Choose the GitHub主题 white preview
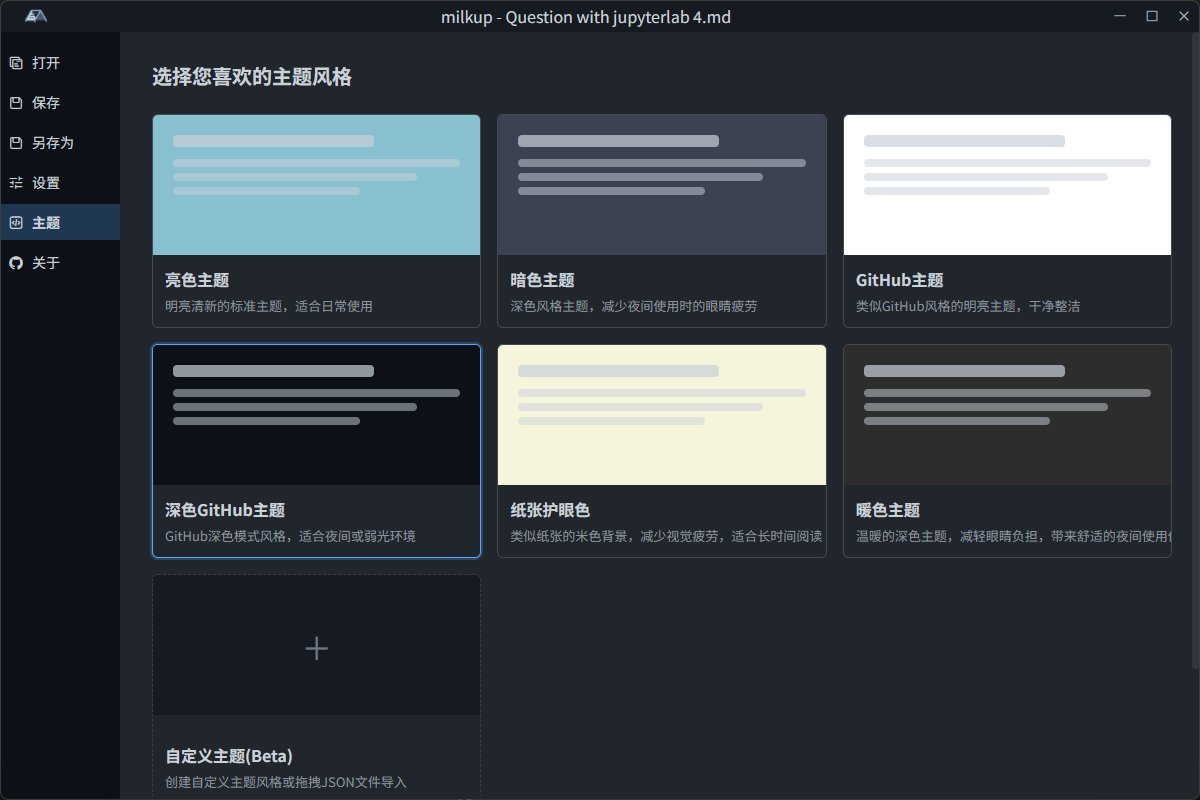The width and height of the screenshot is (1200, 800). (1007, 185)
